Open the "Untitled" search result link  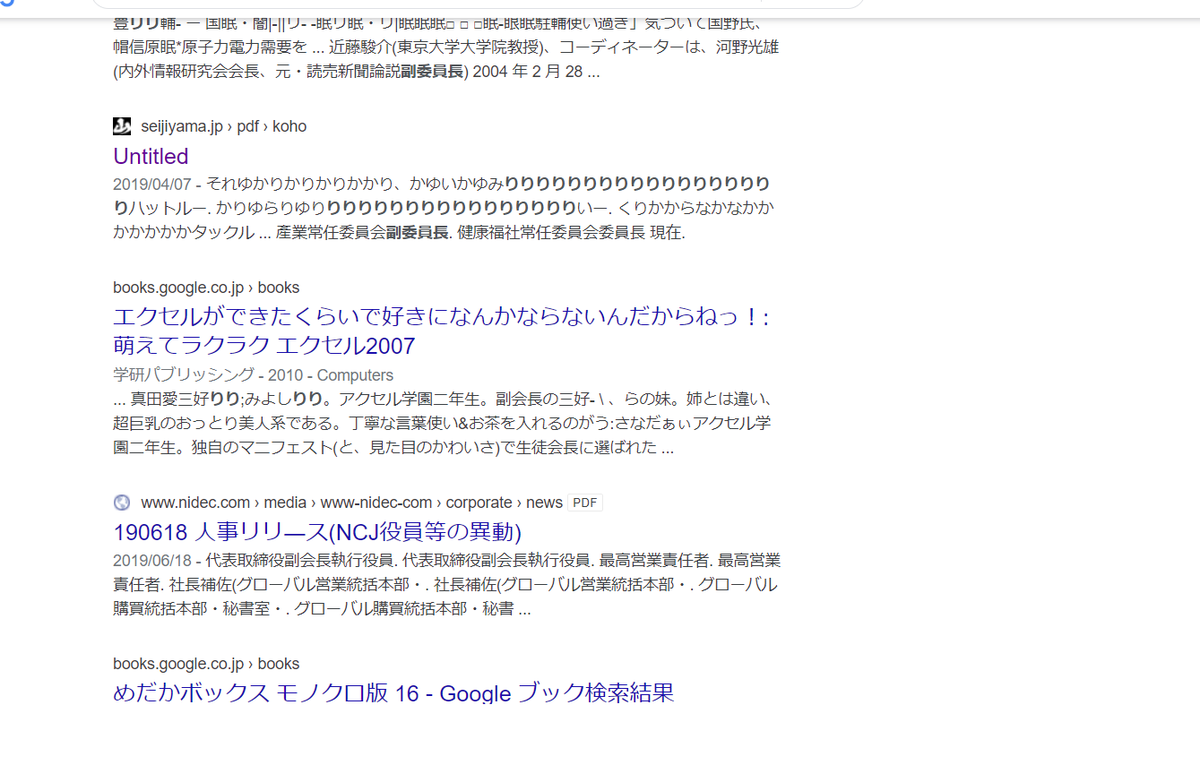[x=151, y=156]
